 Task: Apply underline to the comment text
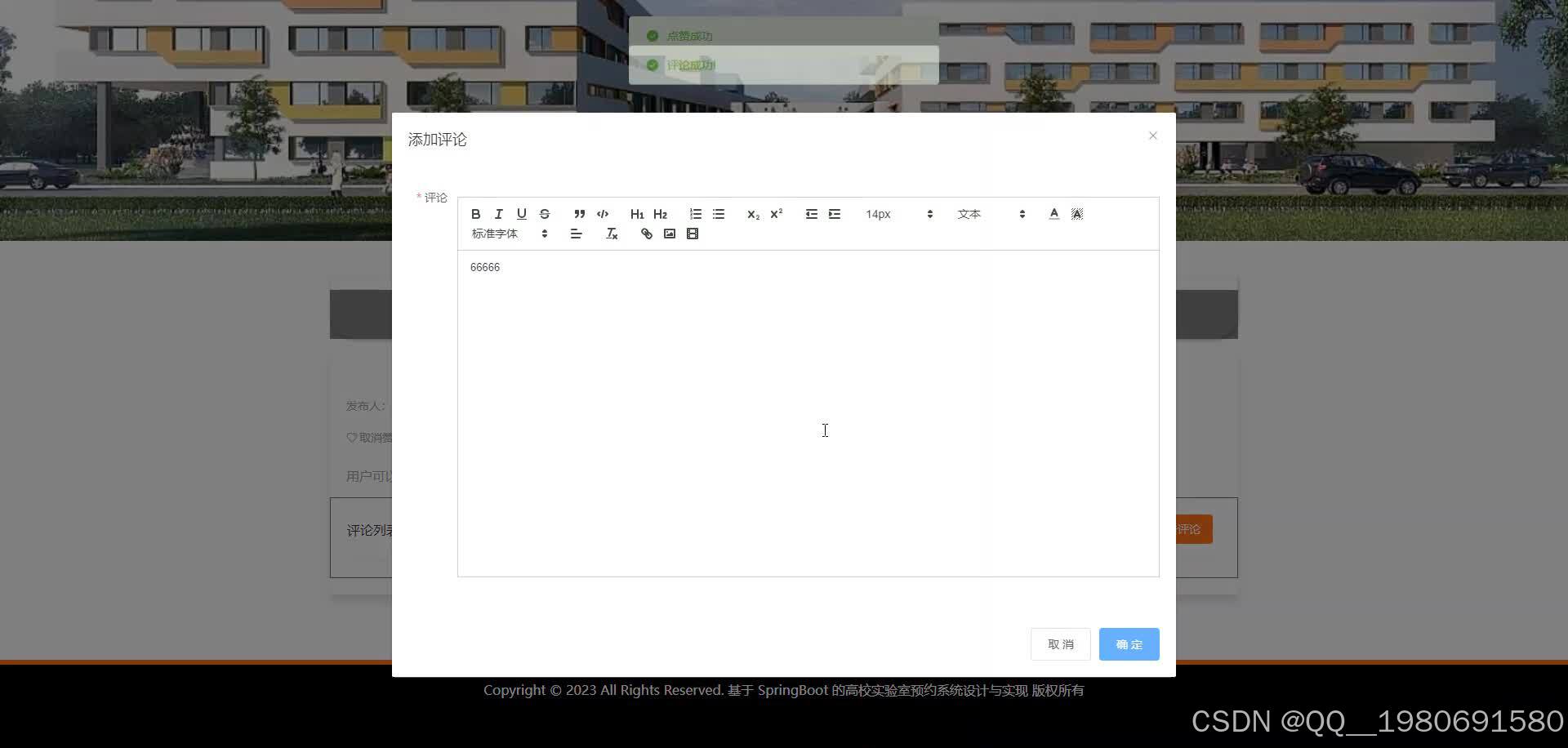[522, 214]
